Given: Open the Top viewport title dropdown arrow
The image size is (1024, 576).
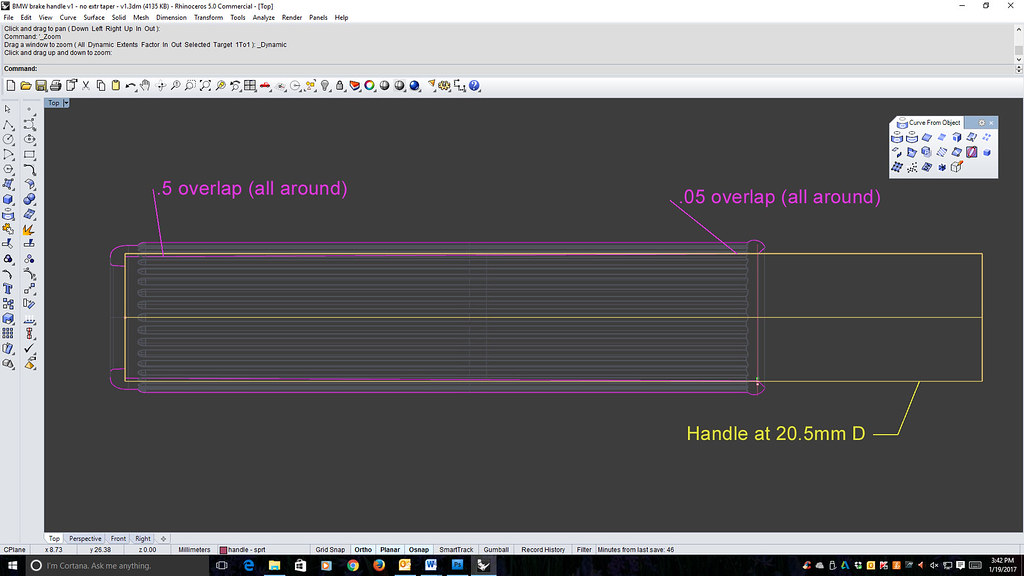Looking at the screenshot, I should 66,103.
